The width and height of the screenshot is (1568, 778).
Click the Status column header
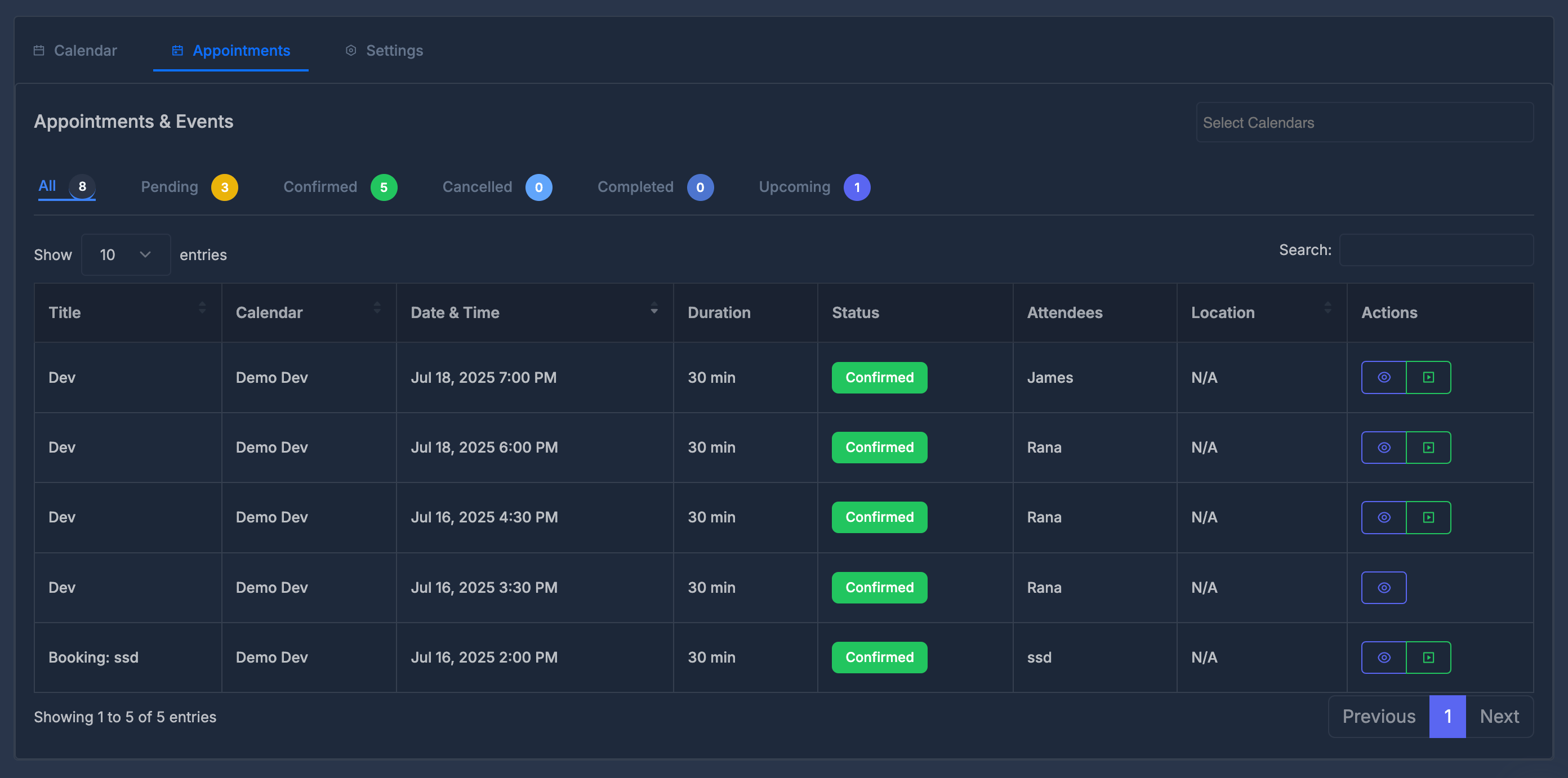click(915, 312)
